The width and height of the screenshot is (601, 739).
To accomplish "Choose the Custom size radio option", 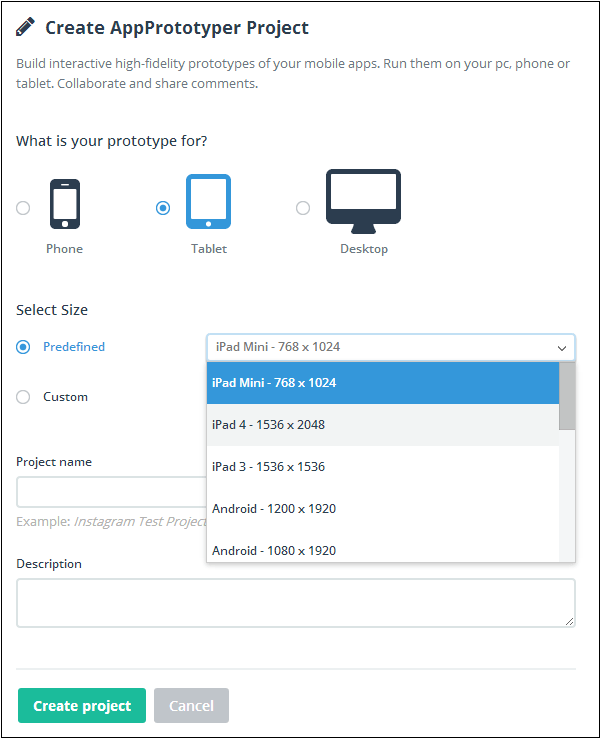I will [23, 397].
